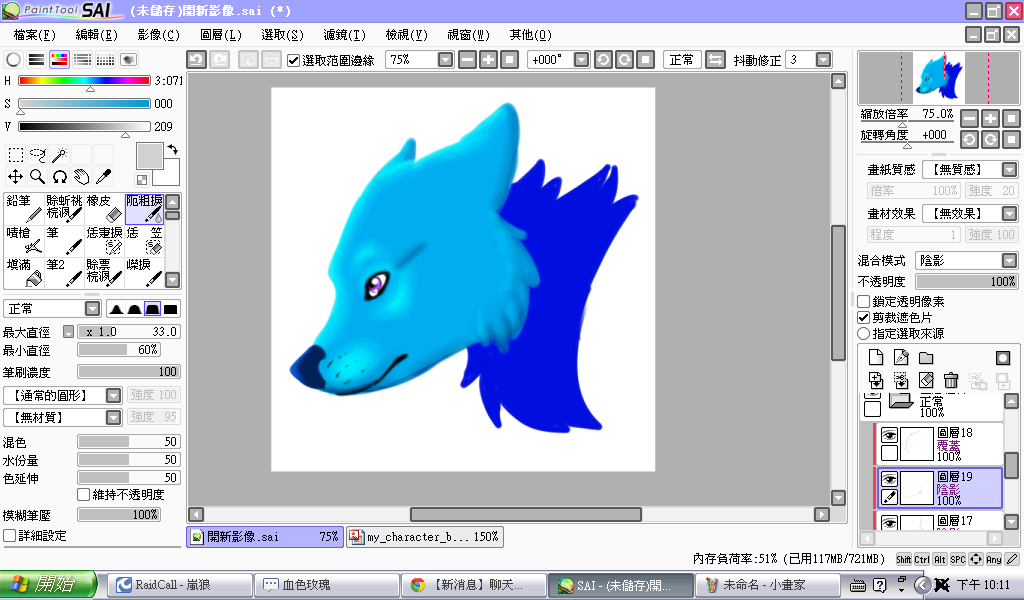Switch to the 開新影像.sai document tab
The height and width of the screenshot is (600, 1024).
(x=265, y=537)
